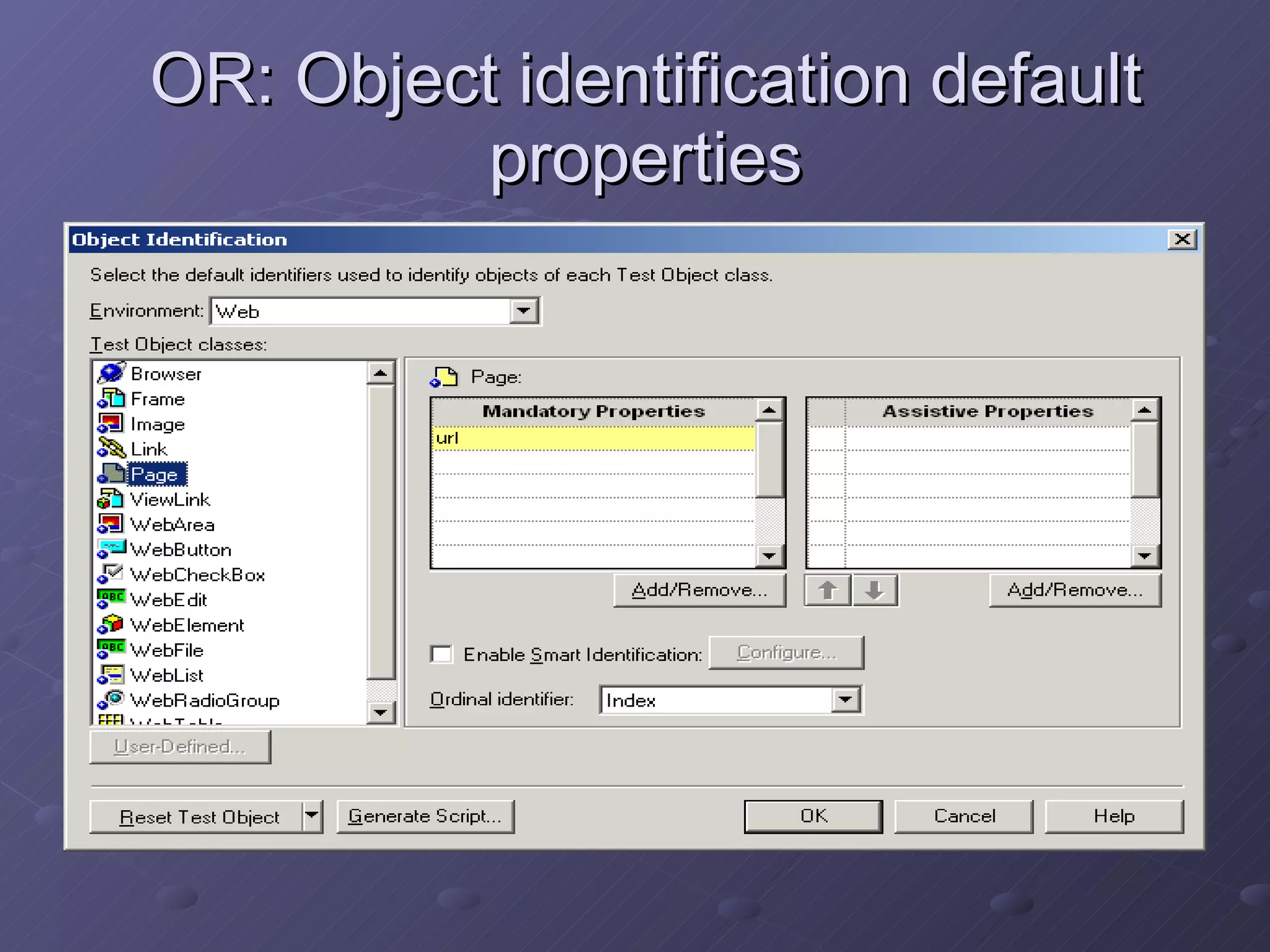Select the WebList class icon
Image resolution: width=1270 pixels, height=952 pixels.
pos(112,675)
